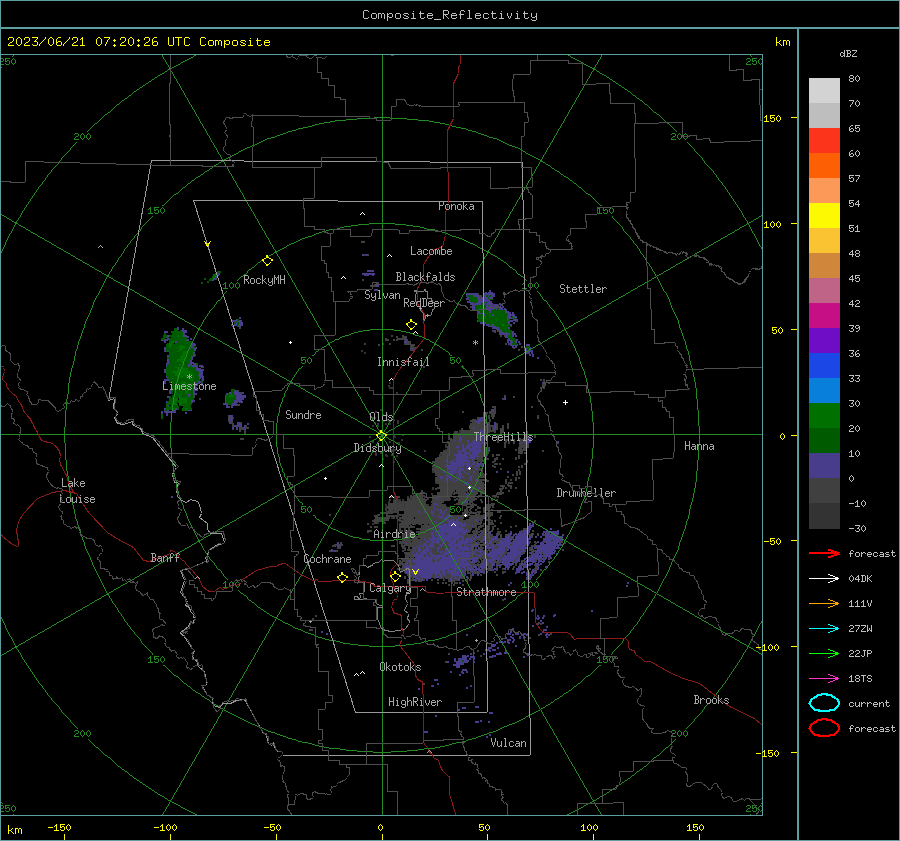Click the Ponoka city label

[x=456, y=206]
